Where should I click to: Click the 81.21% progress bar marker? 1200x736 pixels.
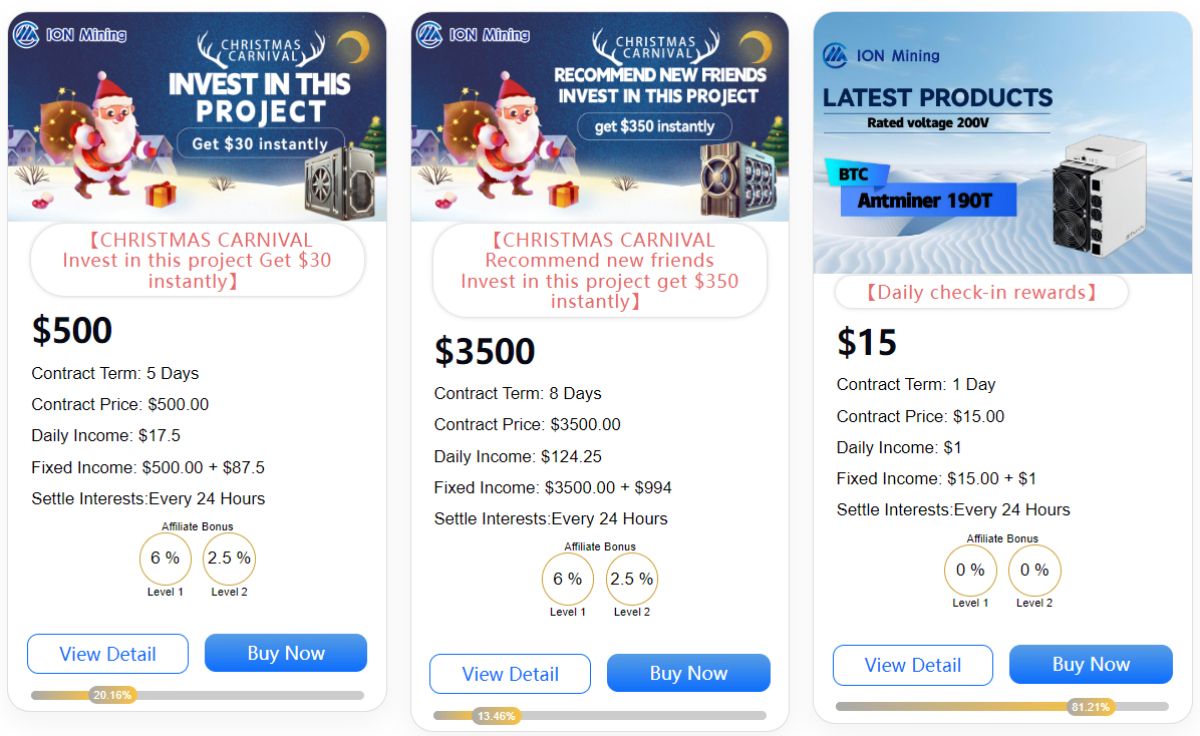point(1090,707)
